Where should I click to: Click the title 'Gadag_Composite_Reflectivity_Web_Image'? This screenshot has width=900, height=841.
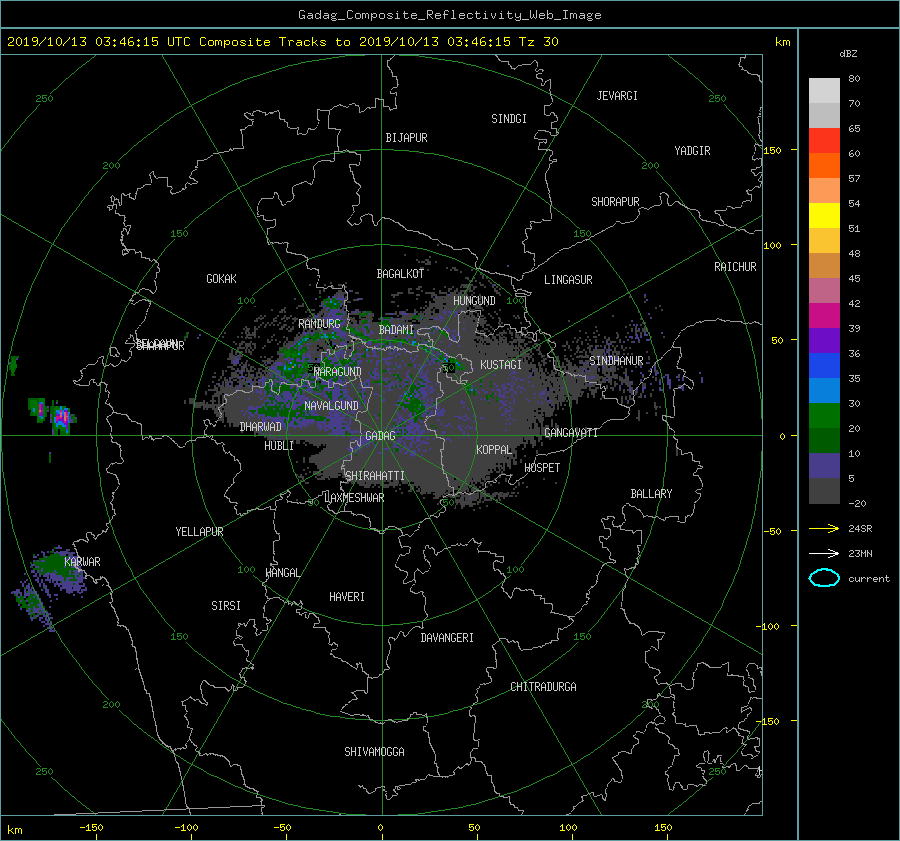pos(449,15)
